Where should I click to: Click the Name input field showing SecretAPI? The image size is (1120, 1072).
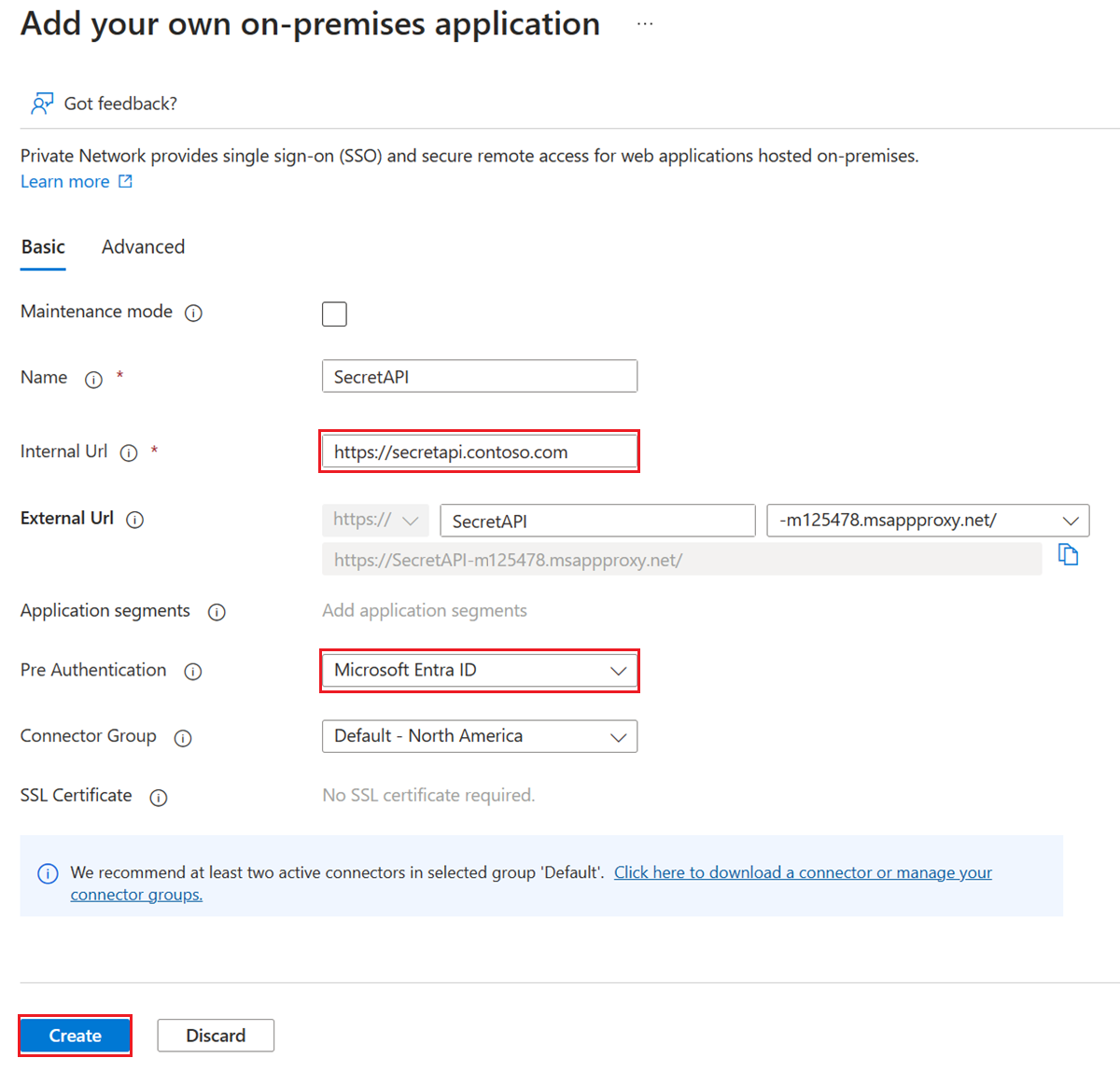click(x=479, y=375)
